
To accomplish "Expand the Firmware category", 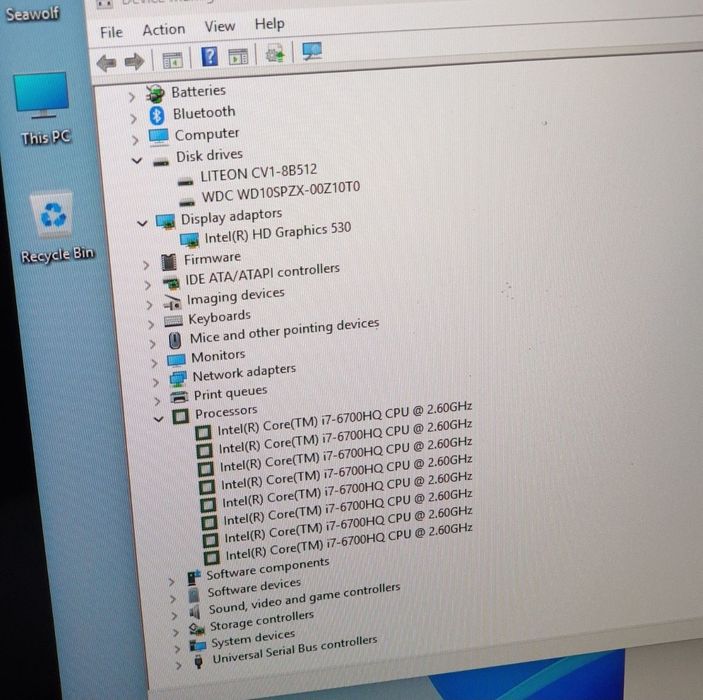I will (146, 265).
